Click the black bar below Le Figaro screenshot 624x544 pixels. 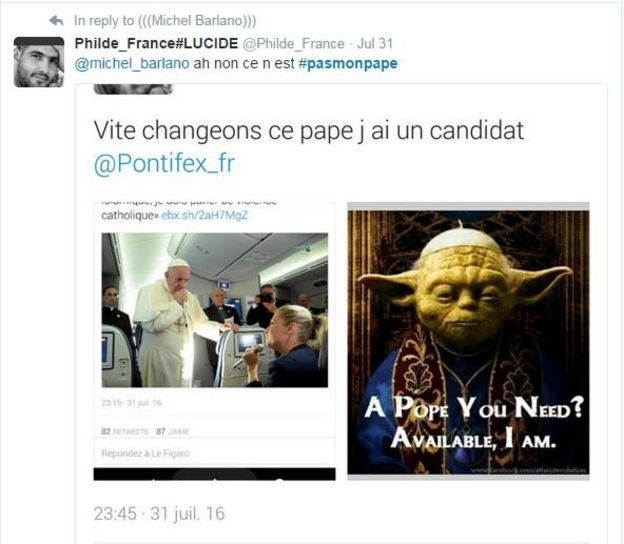(214, 474)
